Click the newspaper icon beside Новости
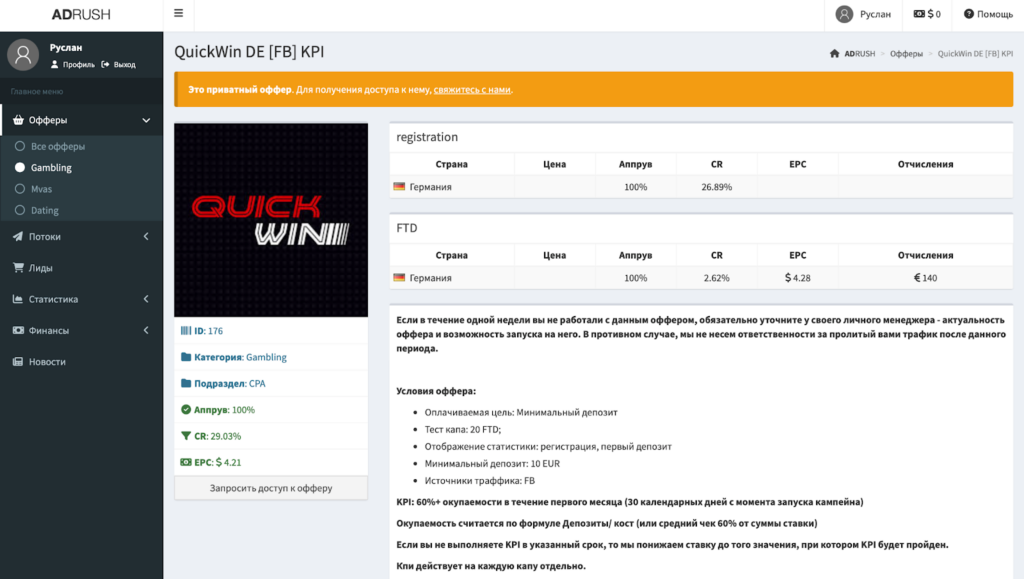This screenshot has width=1024, height=579. (x=18, y=362)
